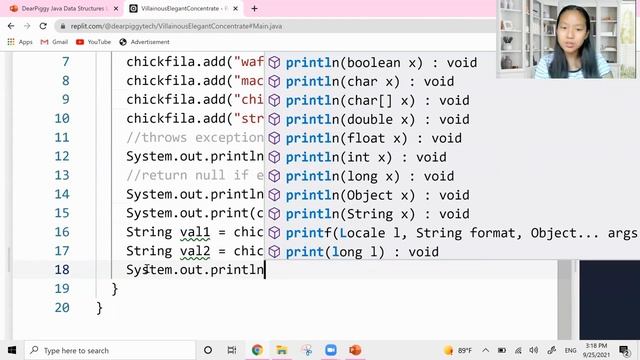
Task: Open Cortana circle icon
Action: (x=208, y=350)
